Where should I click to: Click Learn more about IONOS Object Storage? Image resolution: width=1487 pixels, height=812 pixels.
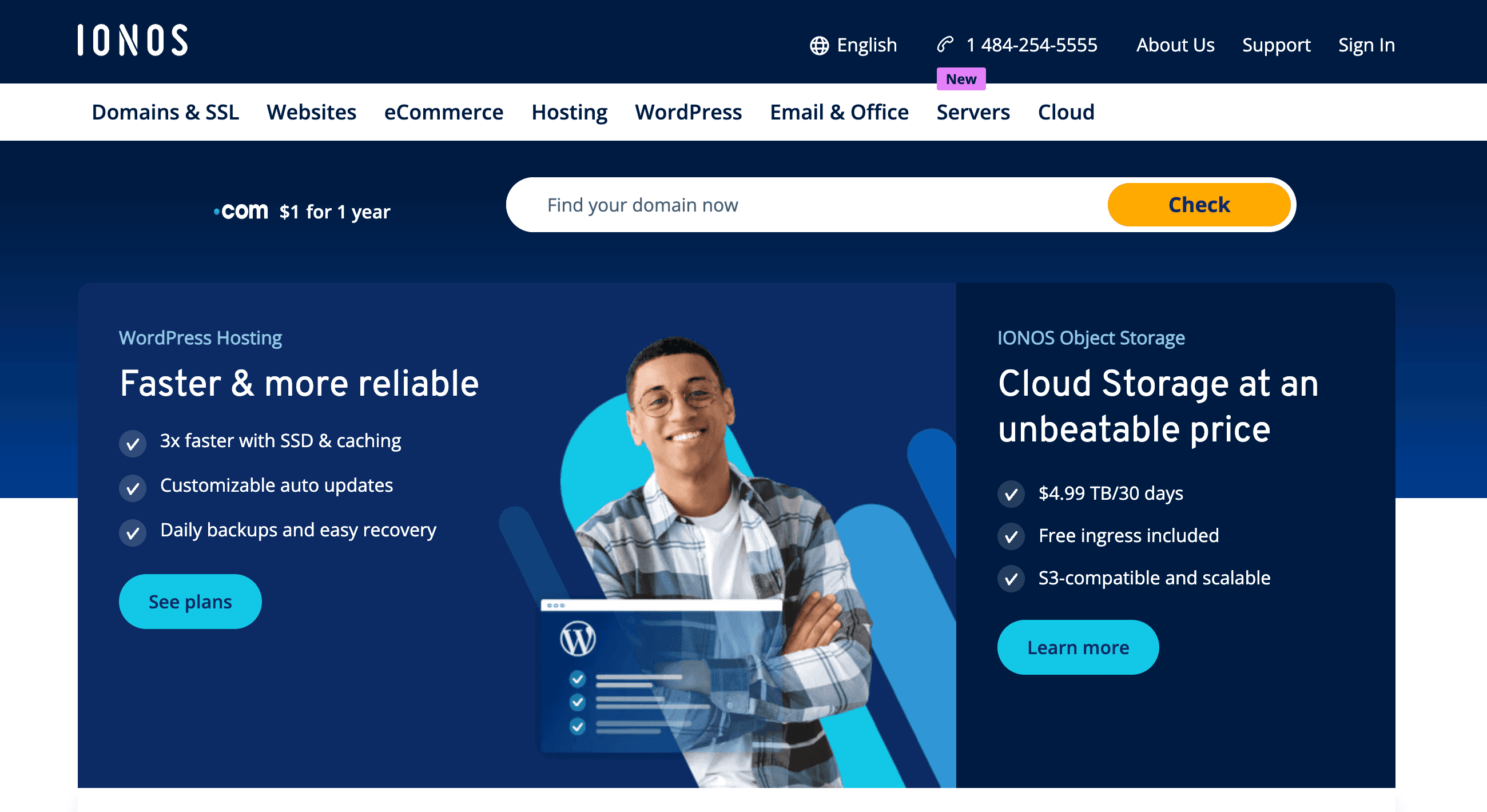click(x=1078, y=647)
